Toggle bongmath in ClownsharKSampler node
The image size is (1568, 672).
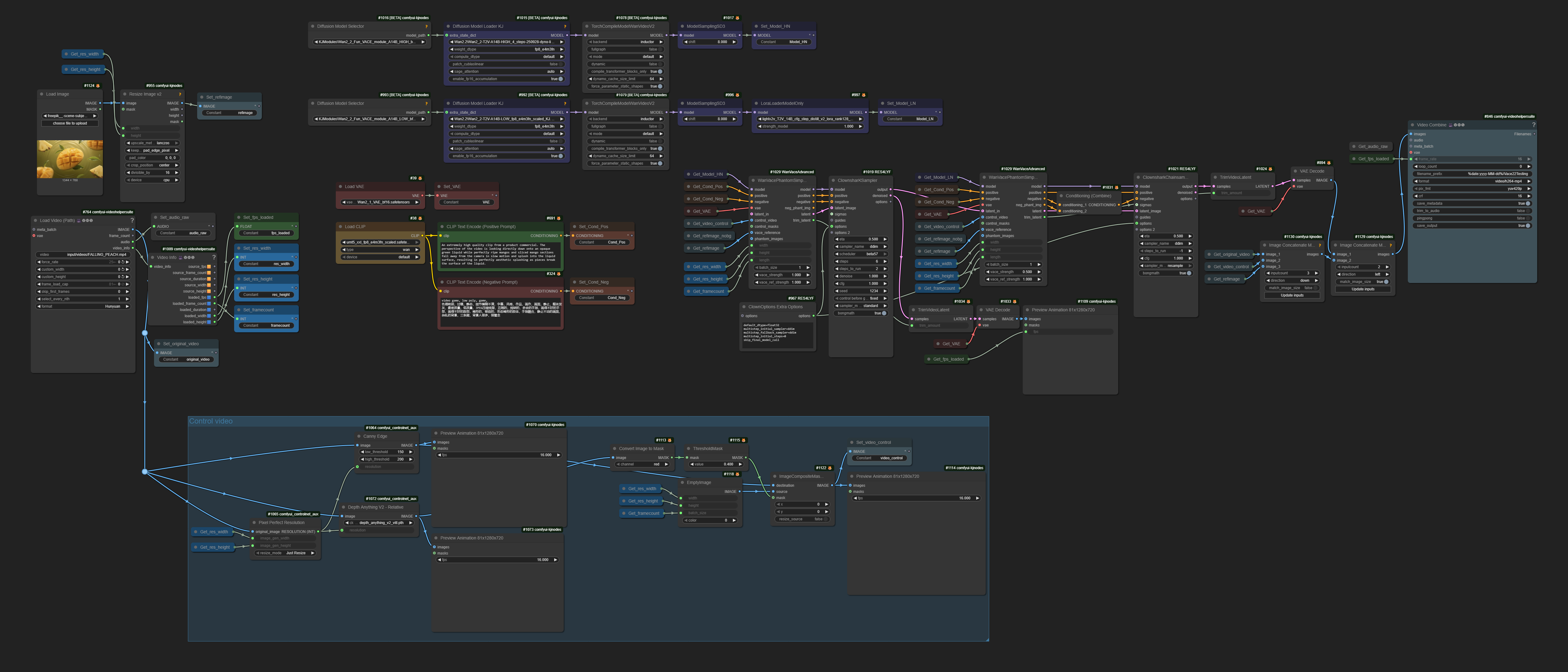[x=884, y=313]
